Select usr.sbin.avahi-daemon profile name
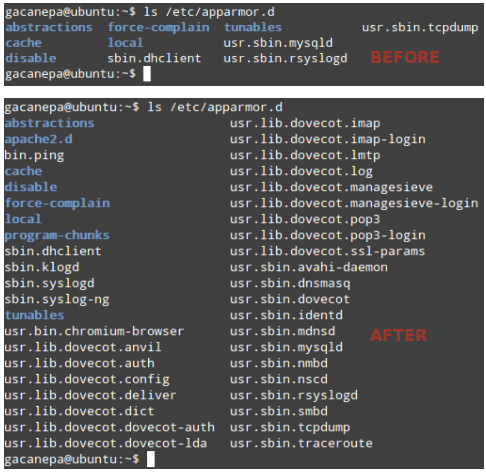486x472 pixels. pyautogui.click(x=309, y=267)
